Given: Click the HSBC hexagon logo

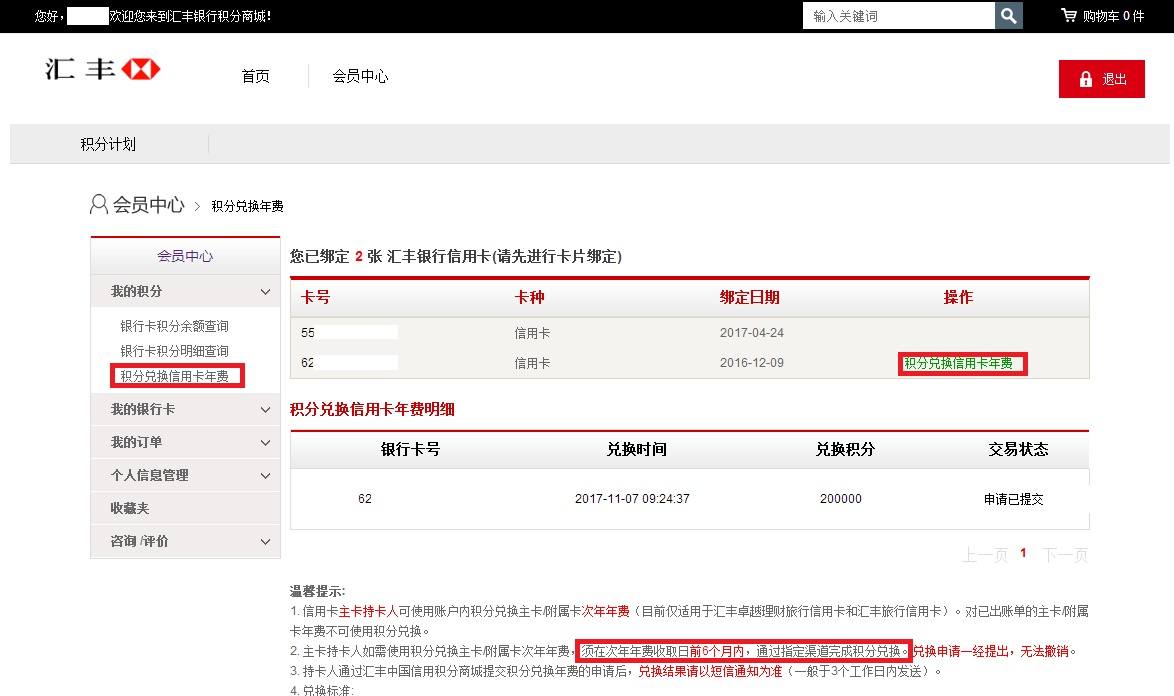Looking at the screenshot, I should (x=141, y=70).
